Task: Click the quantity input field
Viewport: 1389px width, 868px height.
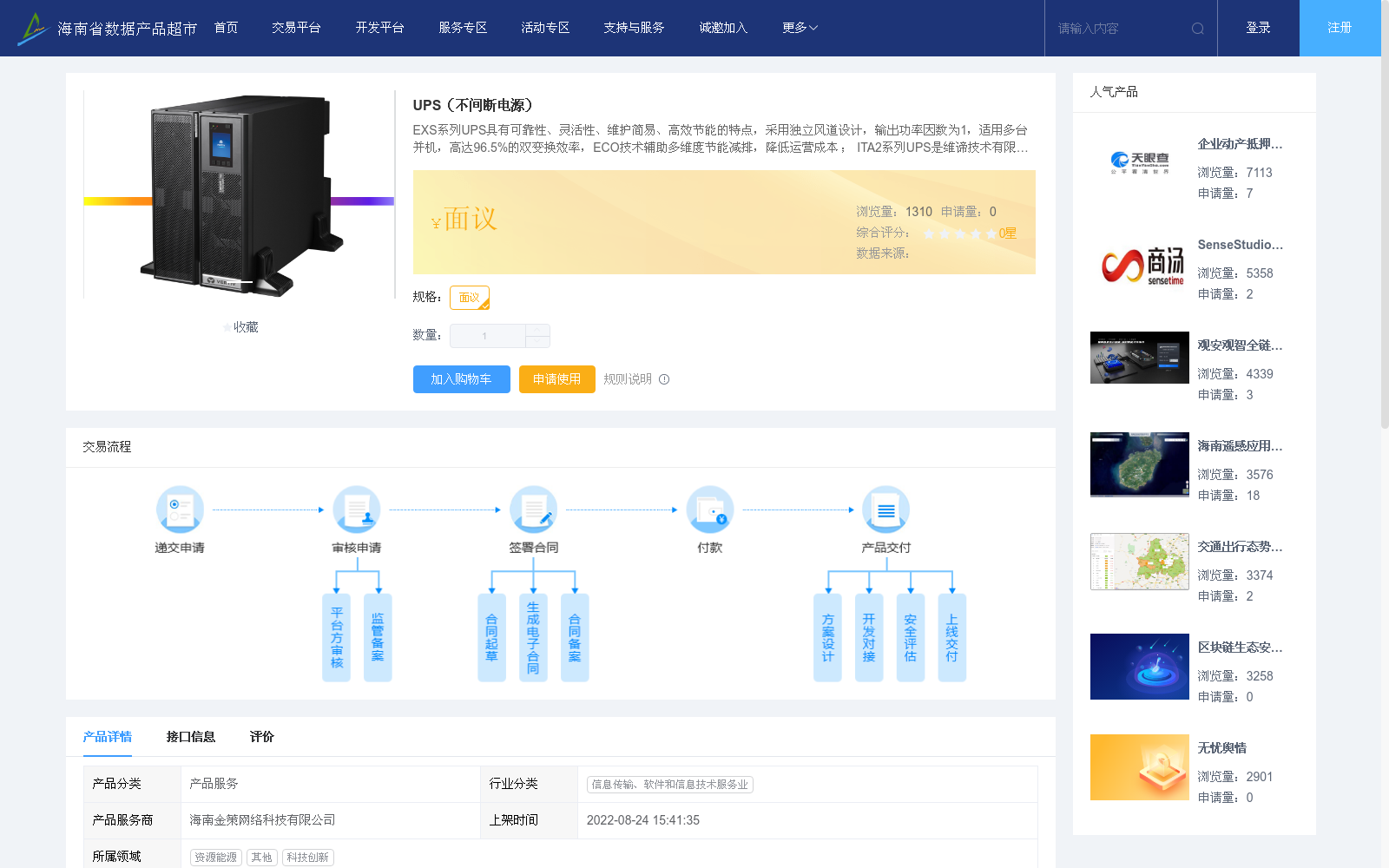Action: click(x=488, y=336)
